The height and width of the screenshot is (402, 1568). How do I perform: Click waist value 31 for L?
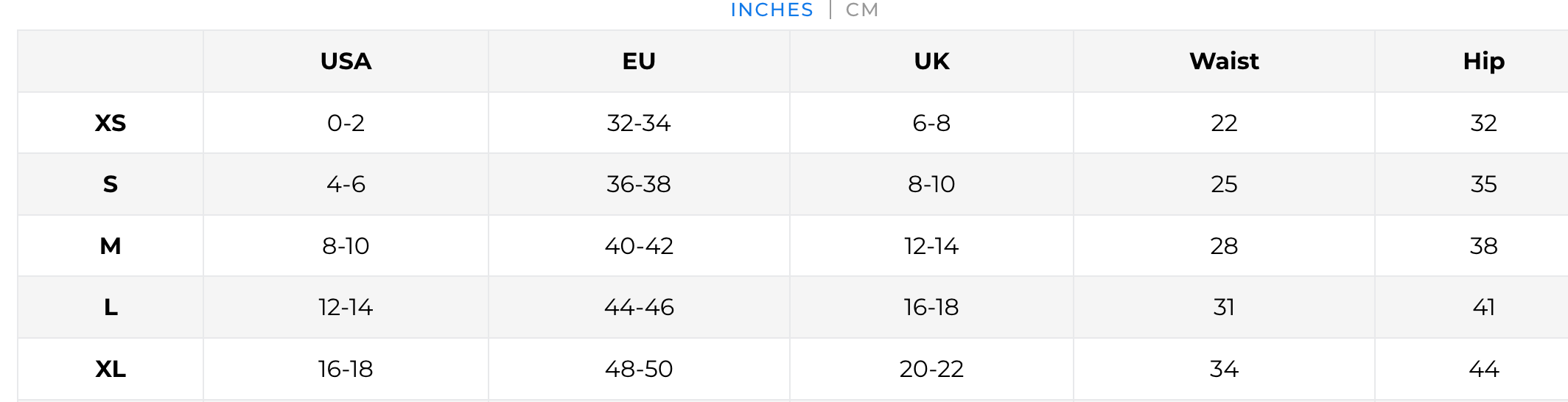1224,307
